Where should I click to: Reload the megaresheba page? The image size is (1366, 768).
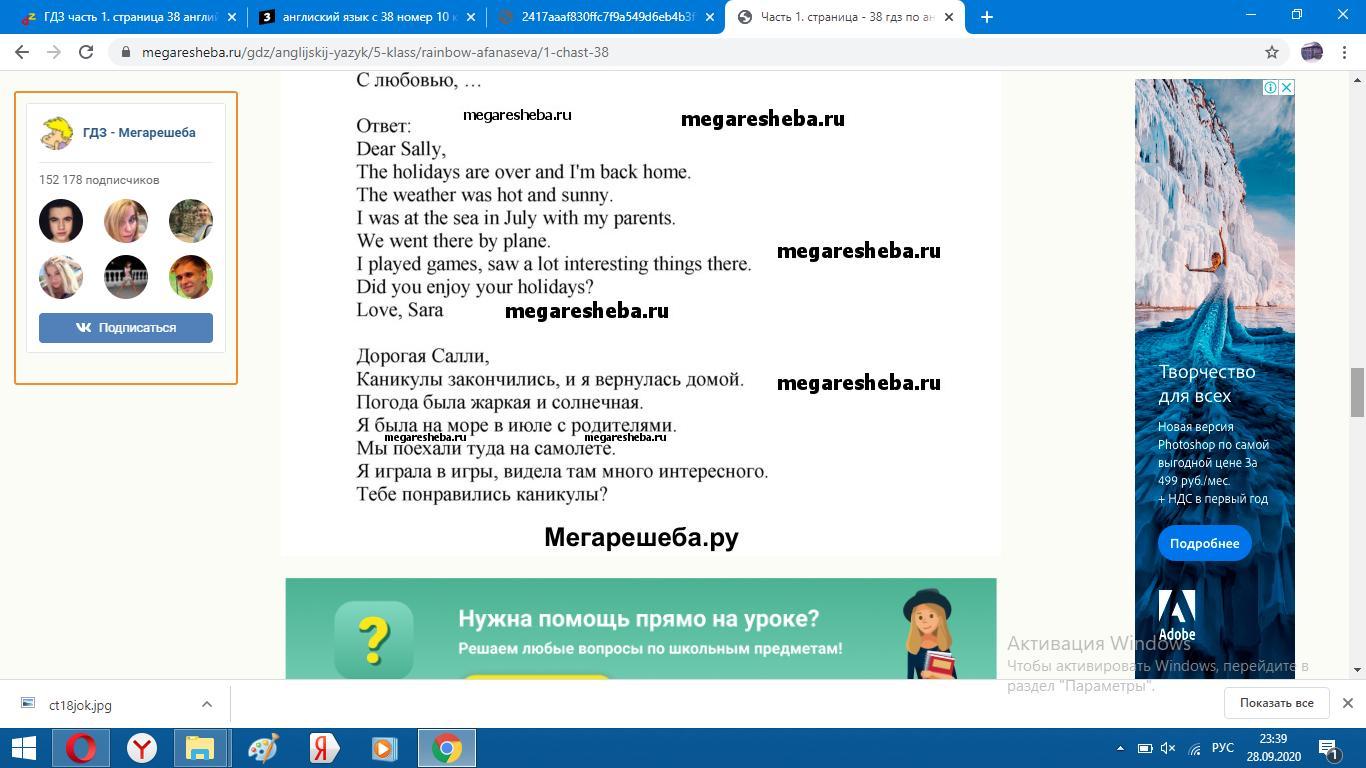[87, 52]
